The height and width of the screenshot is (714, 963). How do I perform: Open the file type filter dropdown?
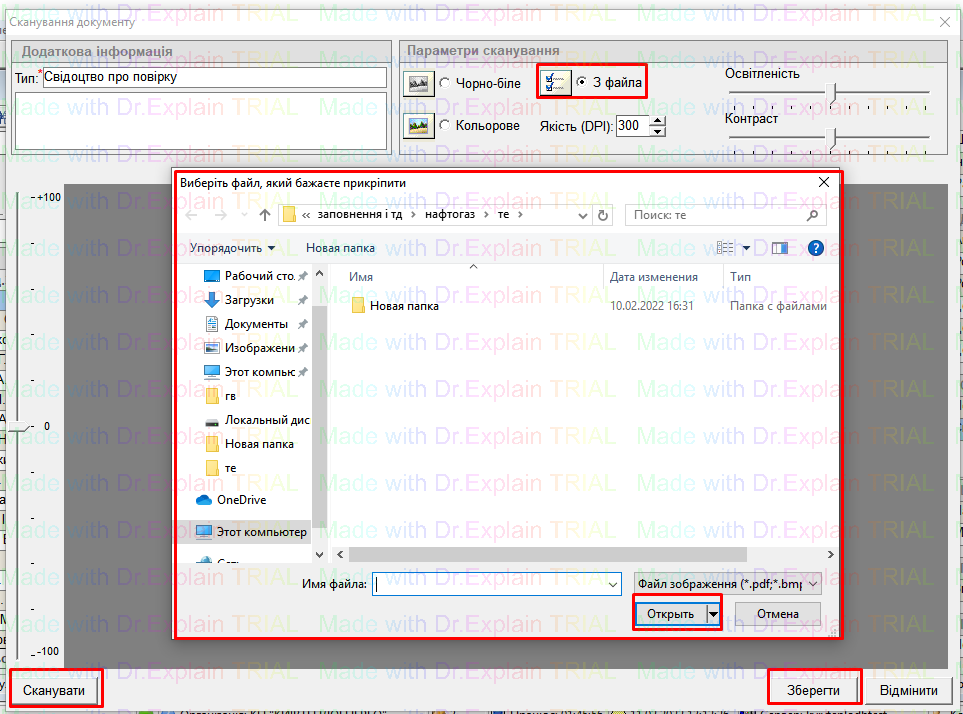727,584
